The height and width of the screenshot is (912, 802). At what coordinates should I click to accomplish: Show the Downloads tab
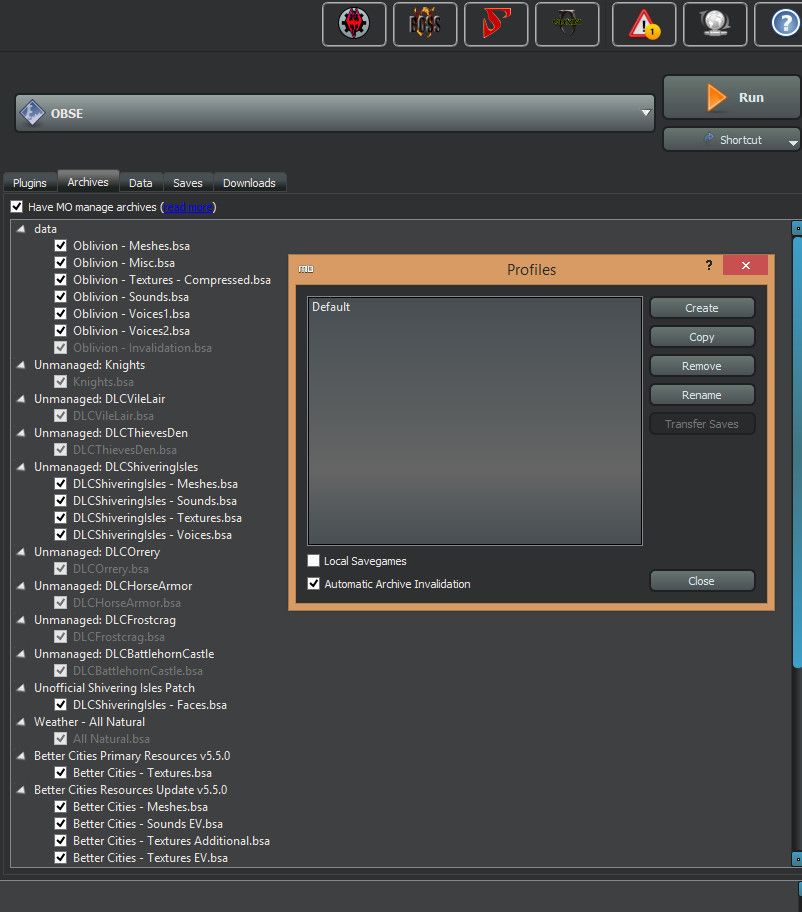coord(249,183)
